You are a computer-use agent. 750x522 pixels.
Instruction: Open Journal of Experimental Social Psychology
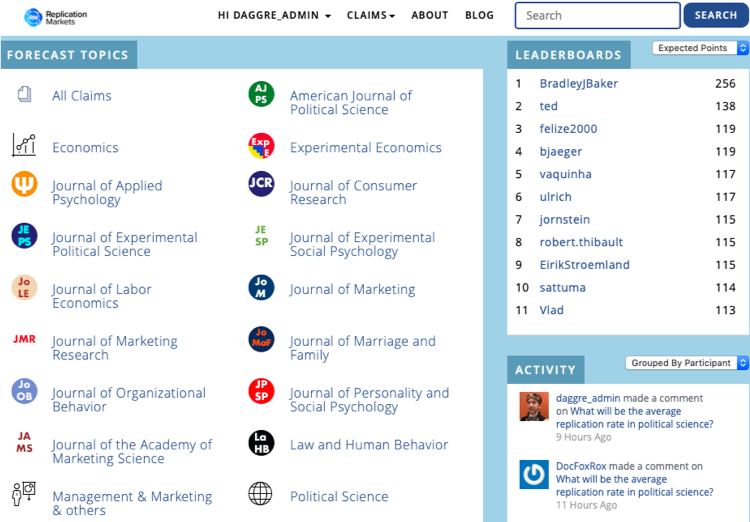[x=363, y=244]
